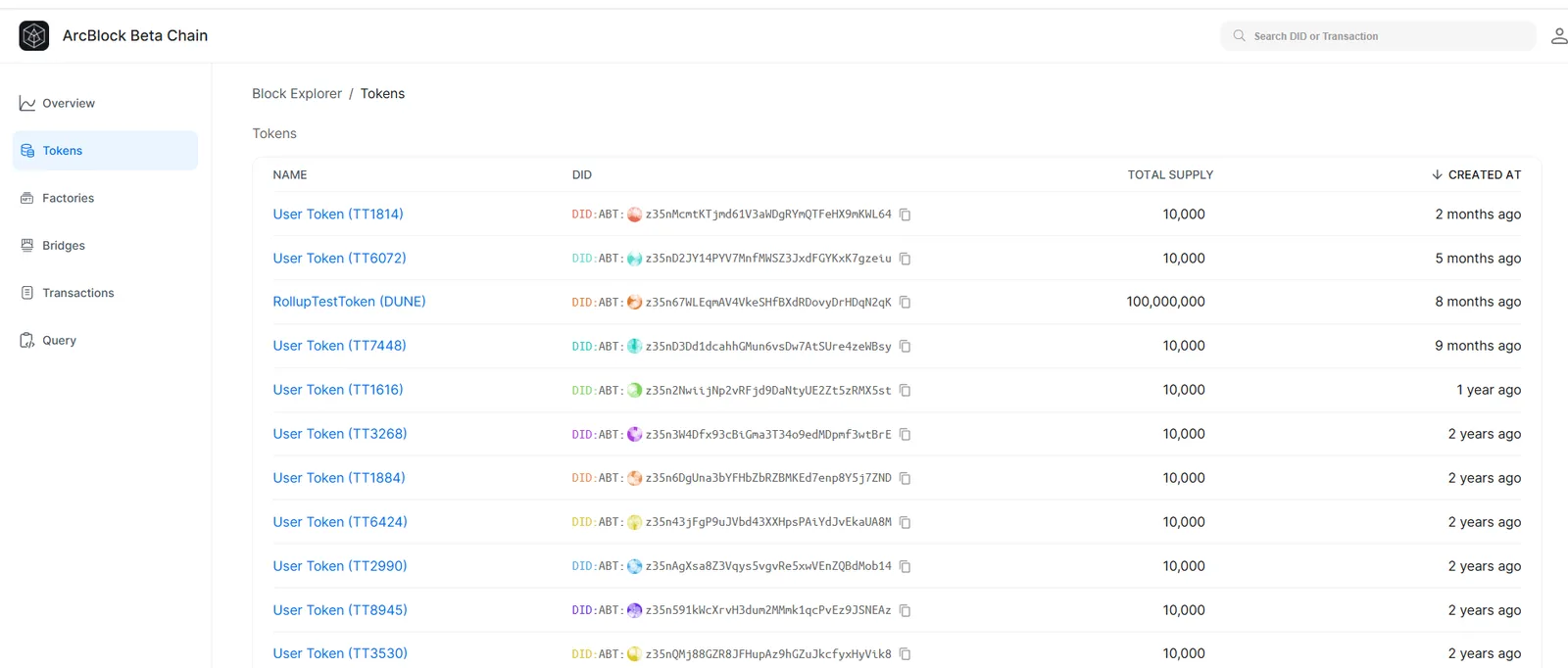Open the User Token (TT1884) link
The width and height of the screenshot is (1568, 668).
(x=339, y=478)
